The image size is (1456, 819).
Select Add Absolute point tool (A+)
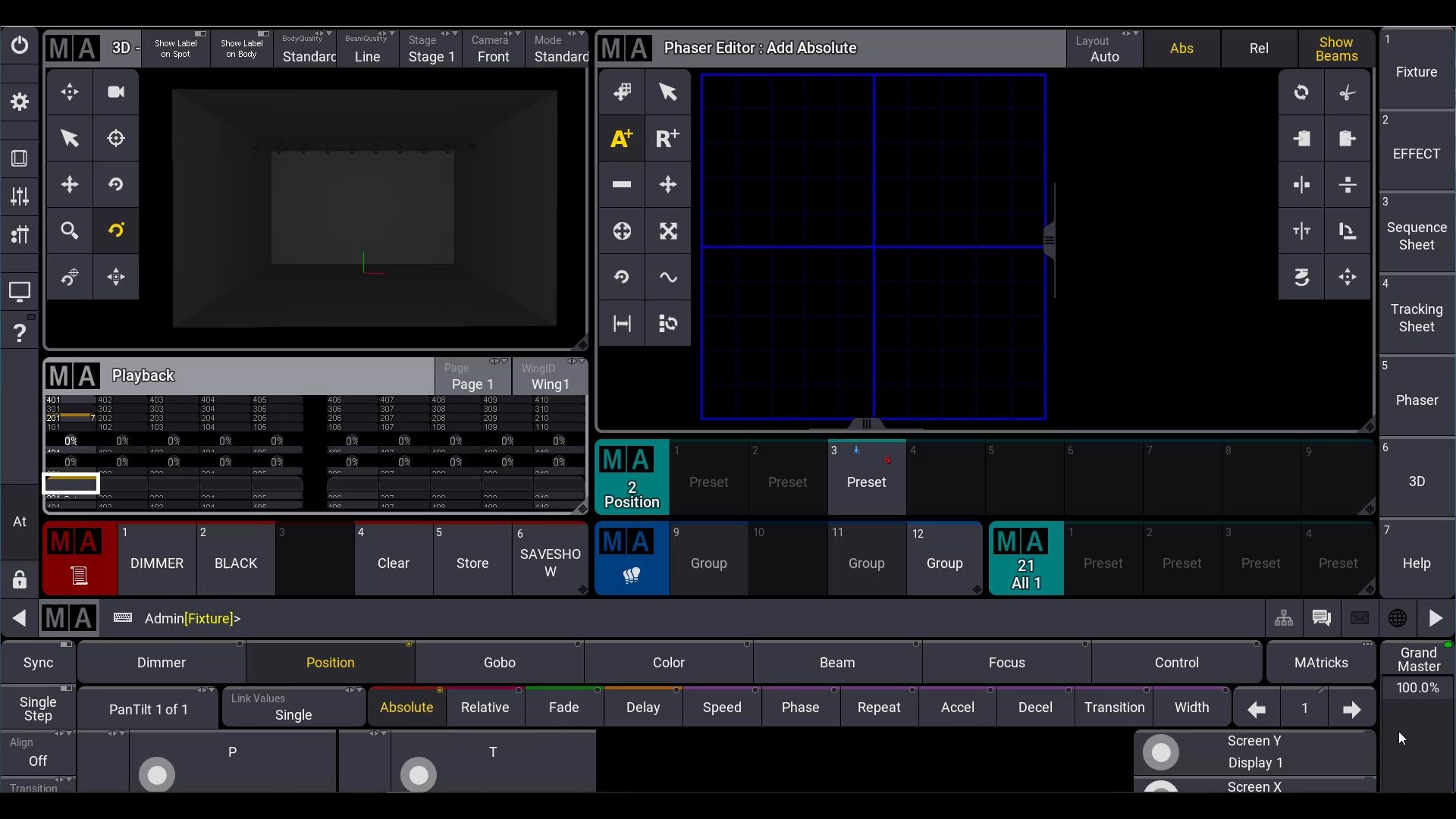(622, 139)
